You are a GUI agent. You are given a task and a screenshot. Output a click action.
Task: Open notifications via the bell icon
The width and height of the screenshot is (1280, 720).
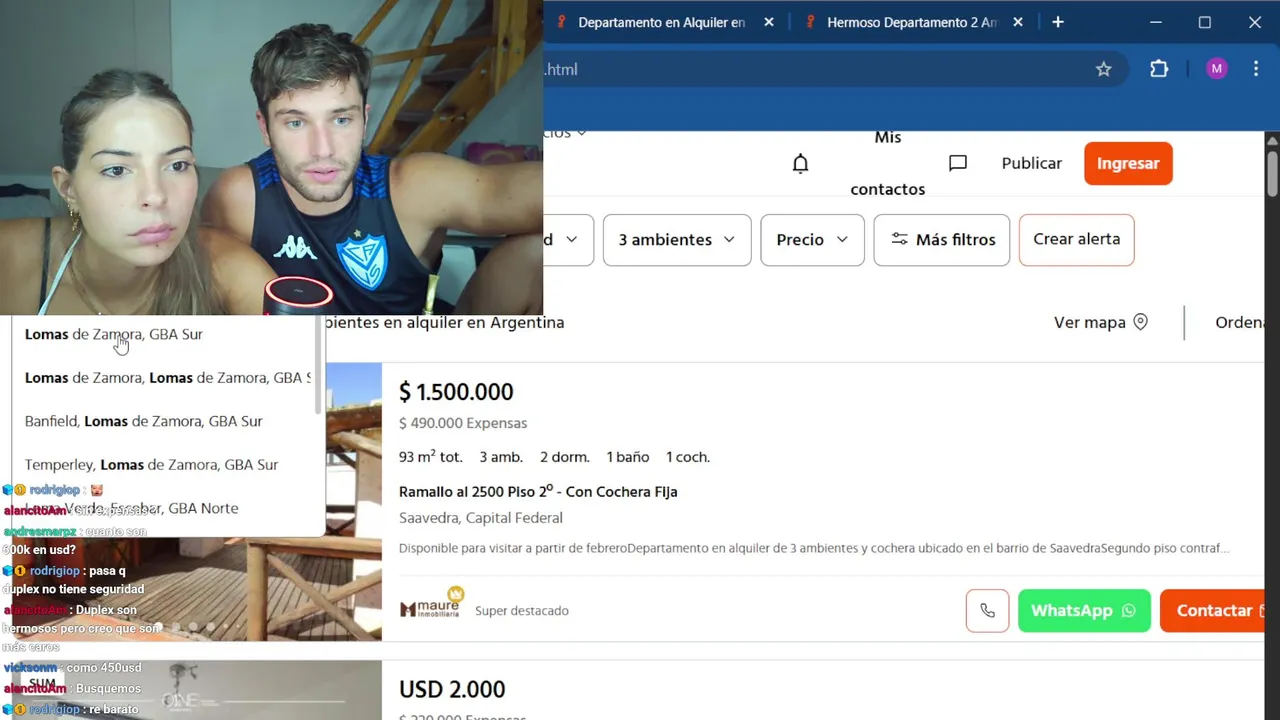pos(800,163)
